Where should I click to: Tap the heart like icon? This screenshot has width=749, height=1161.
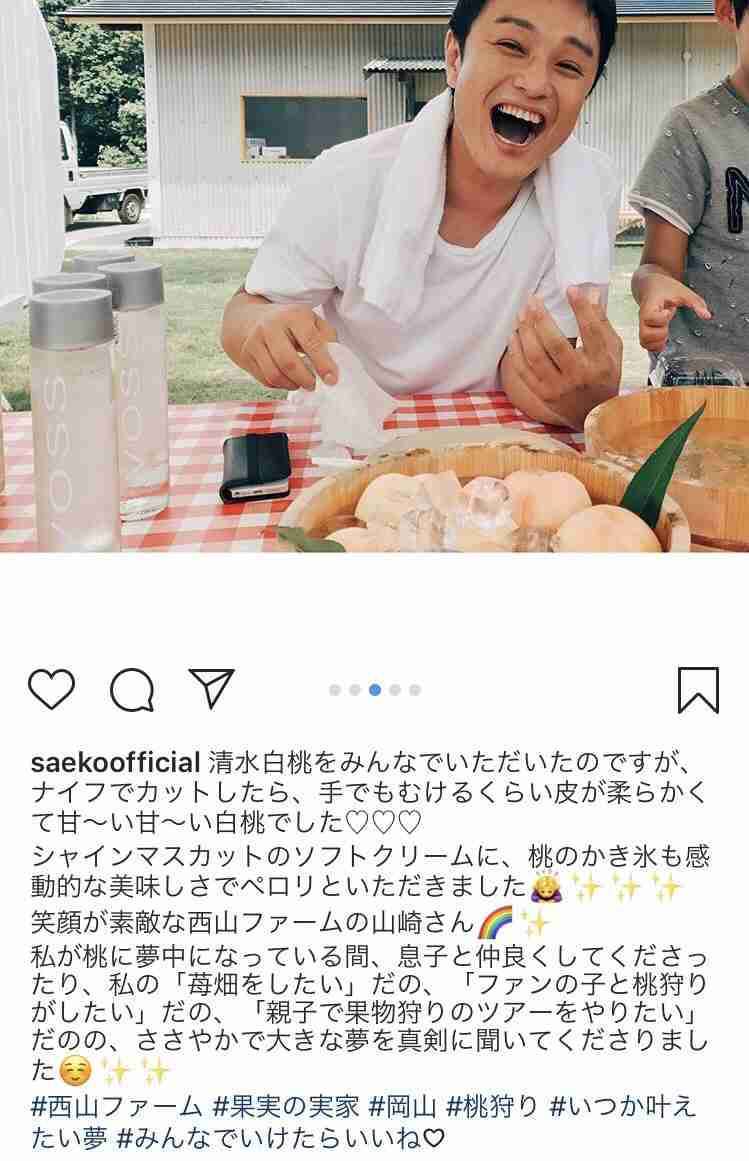pyautogui.click(x=51, y=689)
